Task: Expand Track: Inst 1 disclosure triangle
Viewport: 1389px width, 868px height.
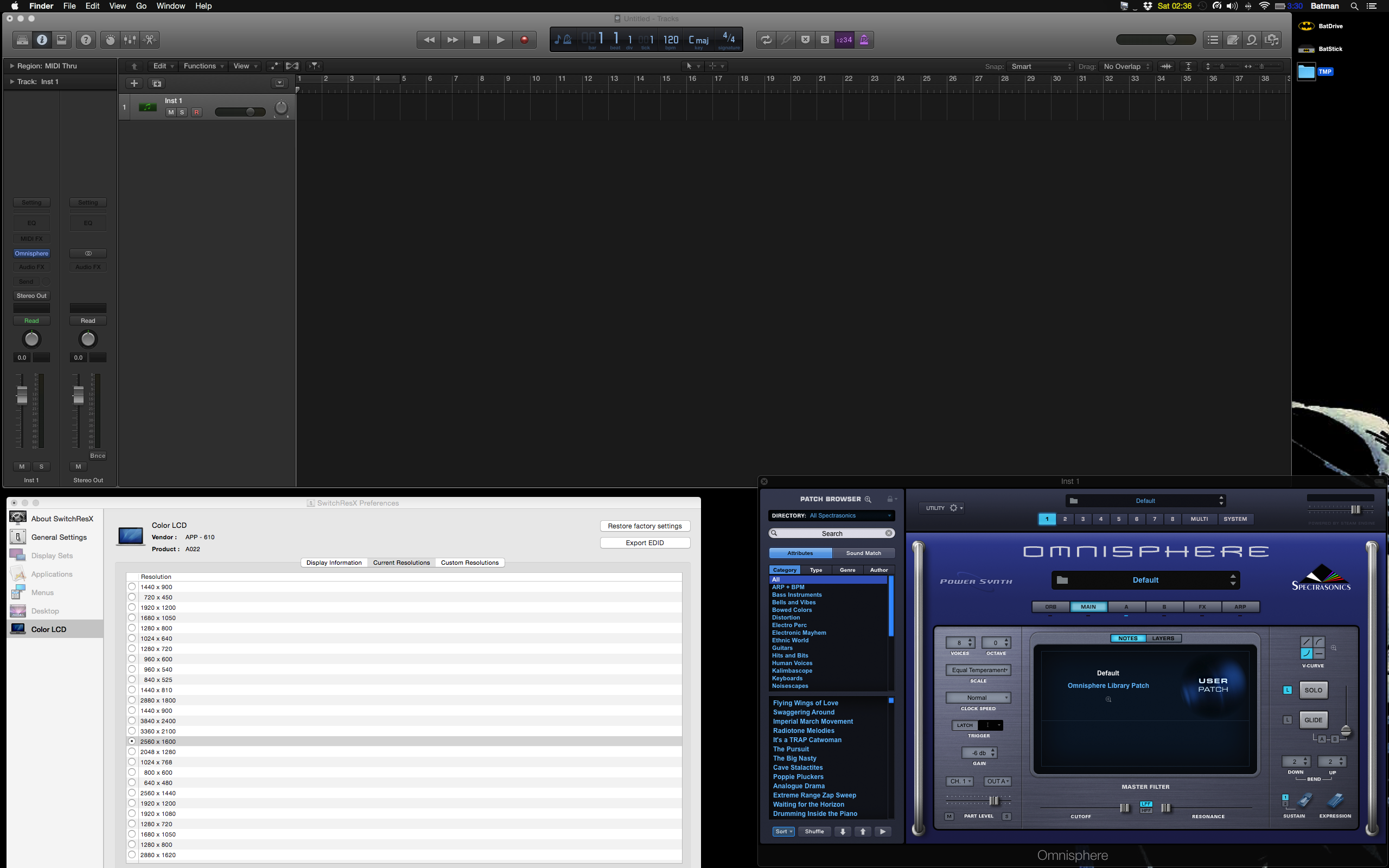Action: [11, 81]
